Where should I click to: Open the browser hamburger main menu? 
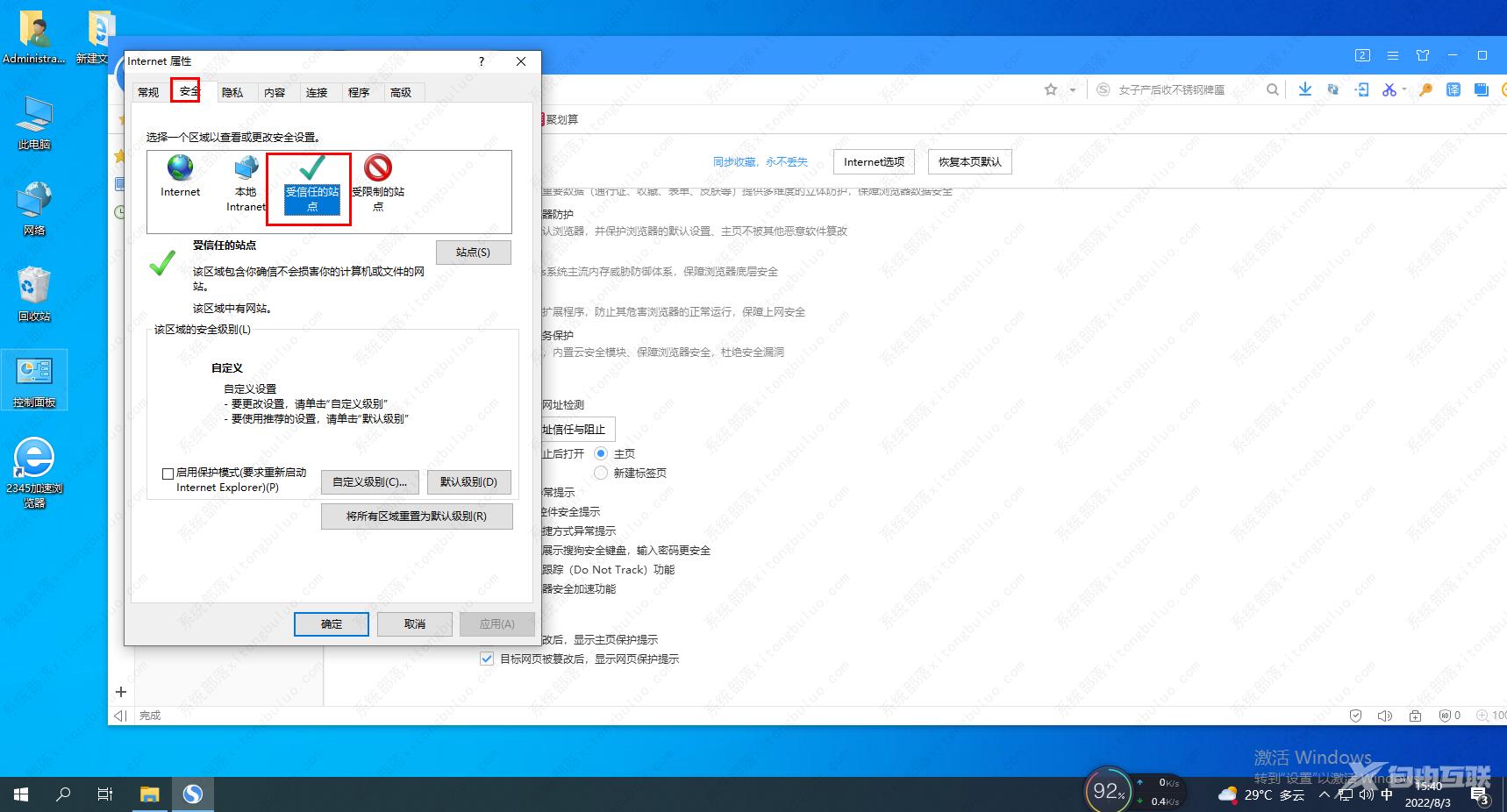tap(1393, 55)
